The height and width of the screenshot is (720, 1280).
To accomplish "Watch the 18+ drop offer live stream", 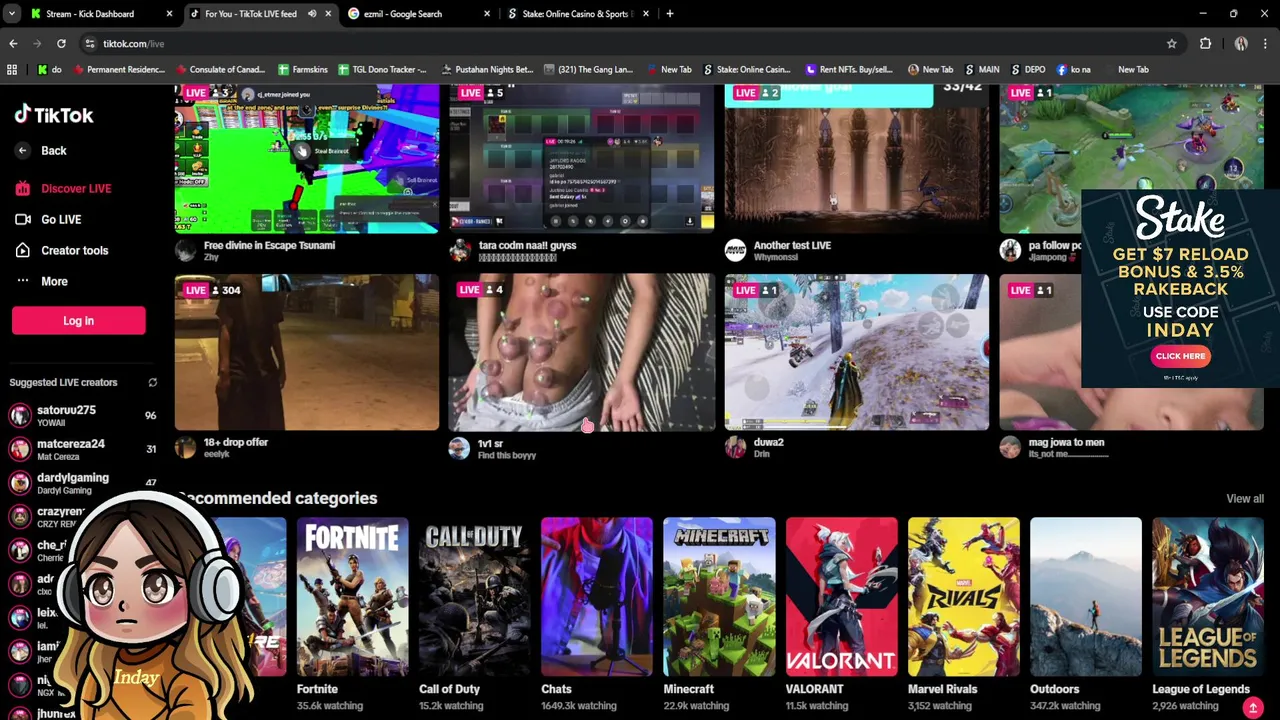I will point(307,352).
